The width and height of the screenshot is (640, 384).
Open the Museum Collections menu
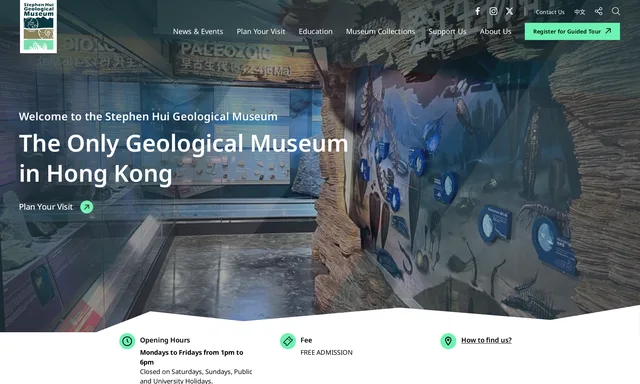click(380, 31)
